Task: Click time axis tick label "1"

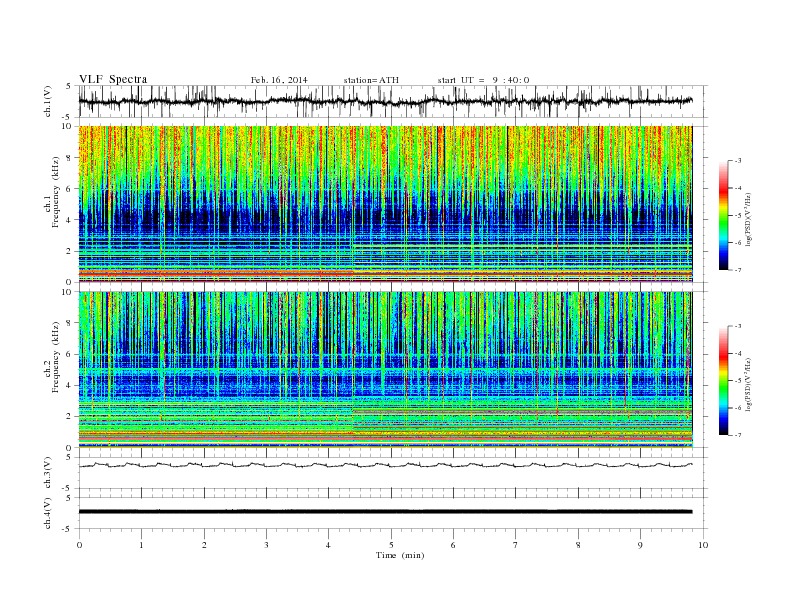Action: click(141, 545)
